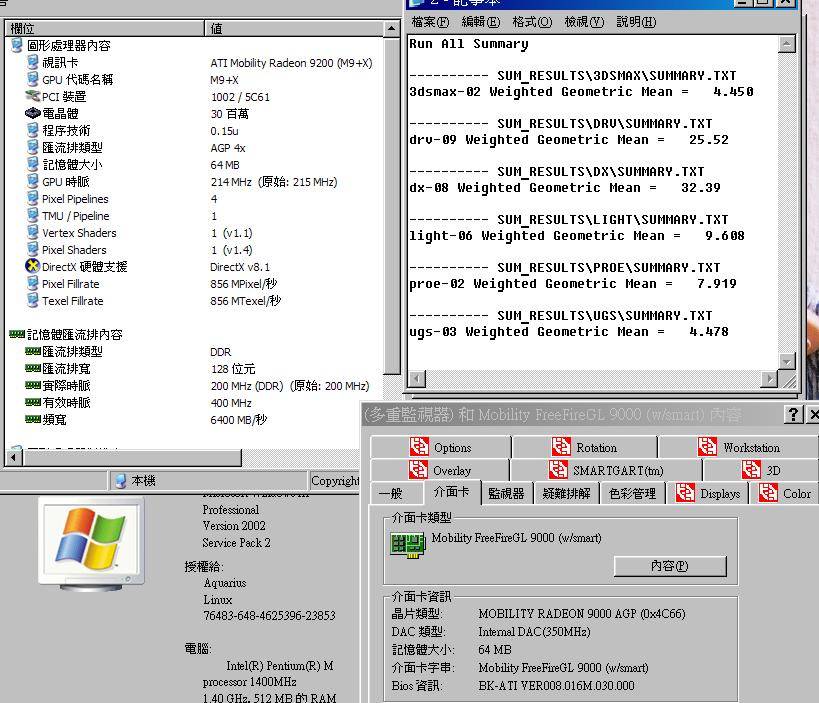Viewport: 819px width, 703px height.
Task: Click the 'ATI Mobility Radeon 9200 (M9+X)' value
Action: [x=291, y=63]
